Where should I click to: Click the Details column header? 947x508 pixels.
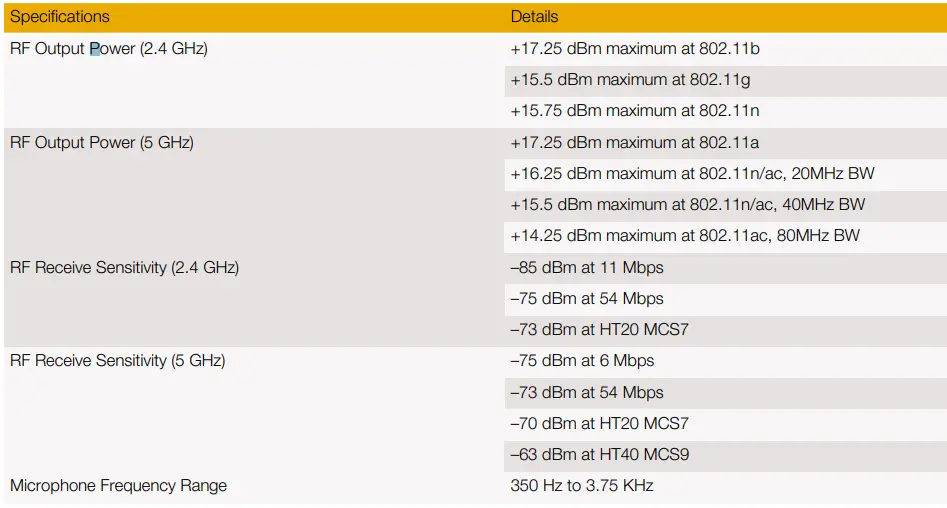pos(534,17)
